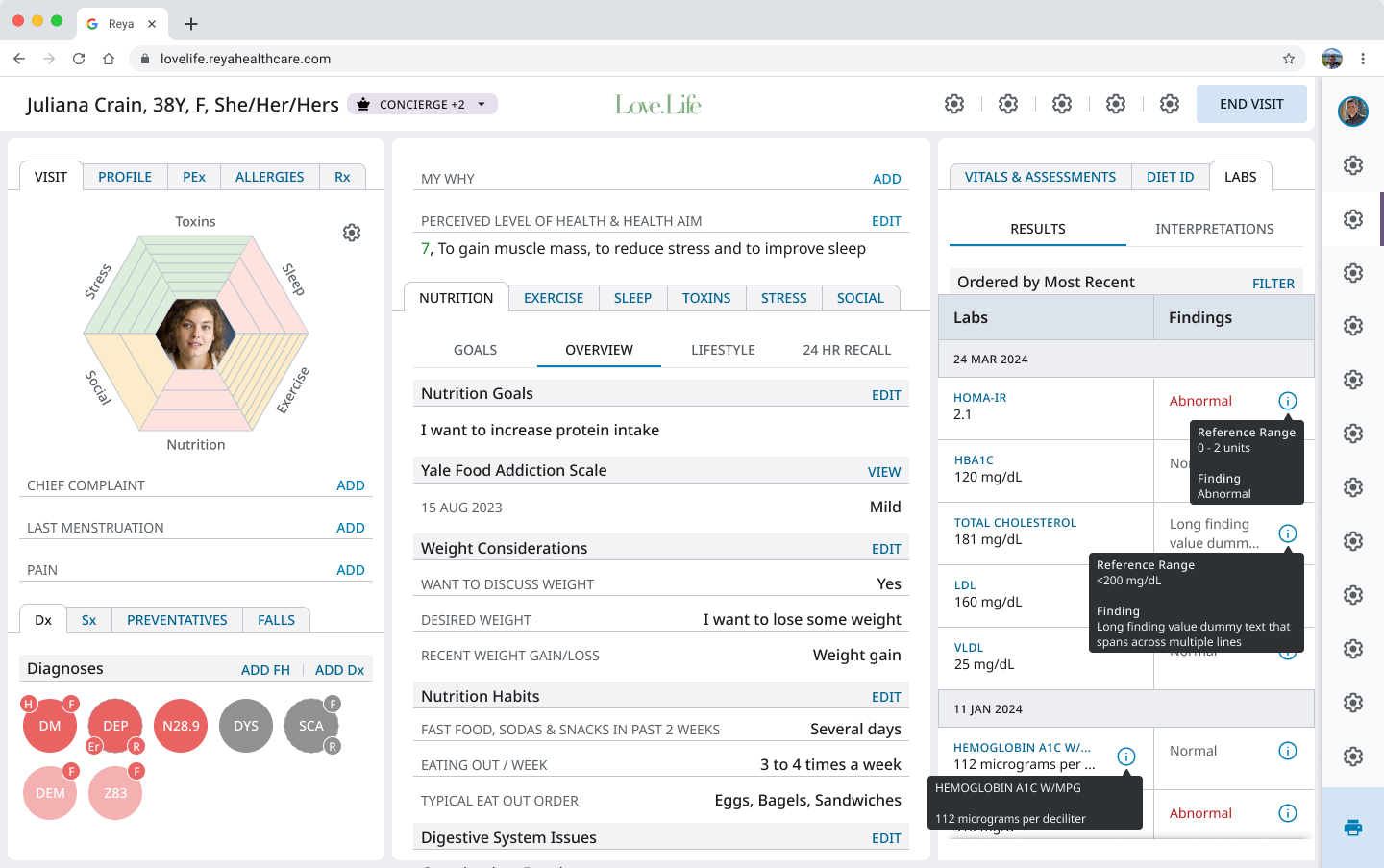Click the user avatar in the right sidebar
Viewport: 1384px width, 868px height.
(x=1352, y=112)
